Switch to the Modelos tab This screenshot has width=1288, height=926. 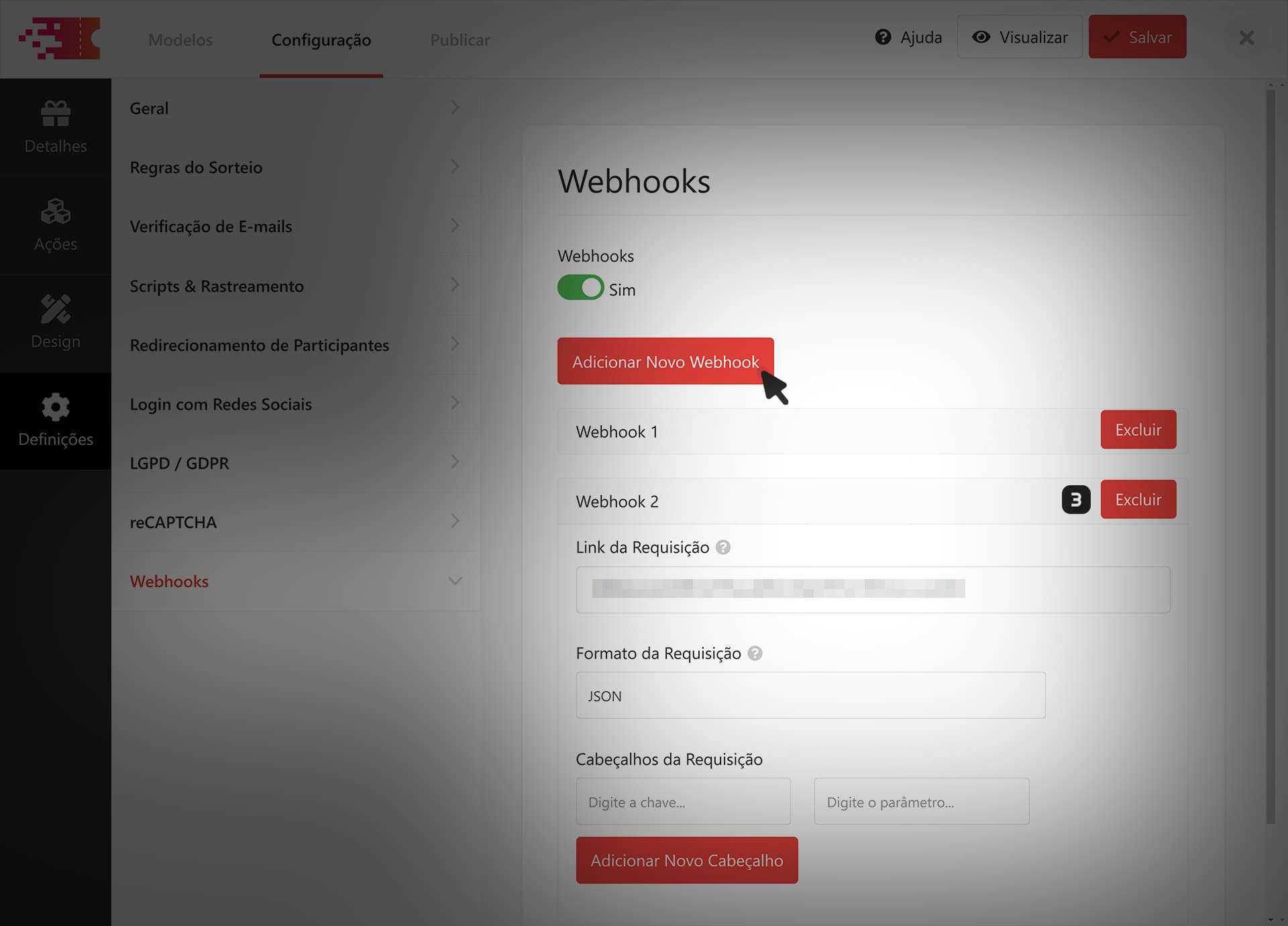point(180,40)
